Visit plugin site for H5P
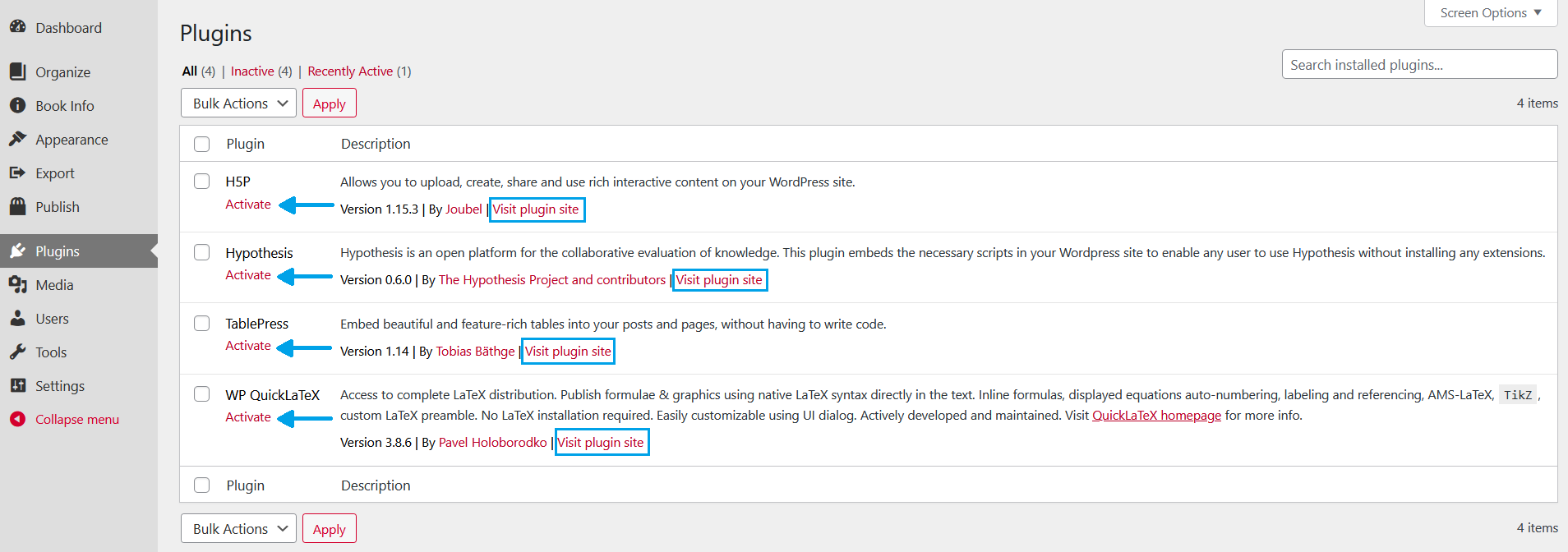The image size is (1568, 552). [x=536, y=209]
